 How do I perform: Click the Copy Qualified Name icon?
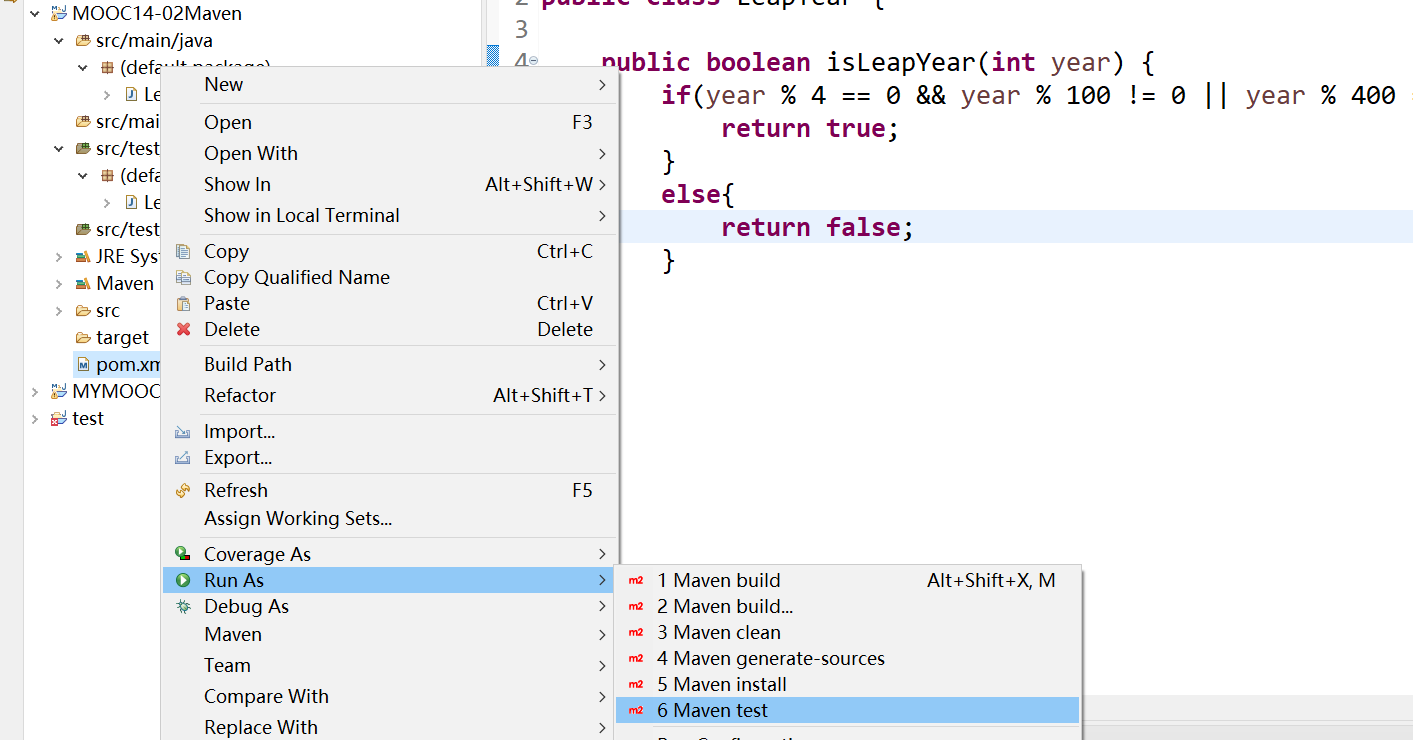pyautogui.click(x=183, y=278)
